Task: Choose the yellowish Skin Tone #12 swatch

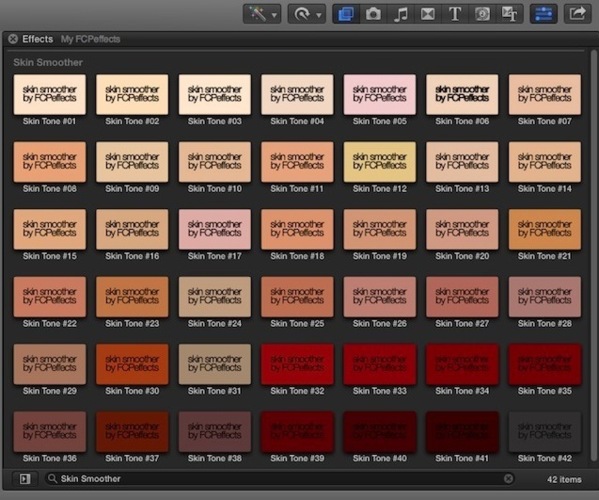Action: point(380,162)
